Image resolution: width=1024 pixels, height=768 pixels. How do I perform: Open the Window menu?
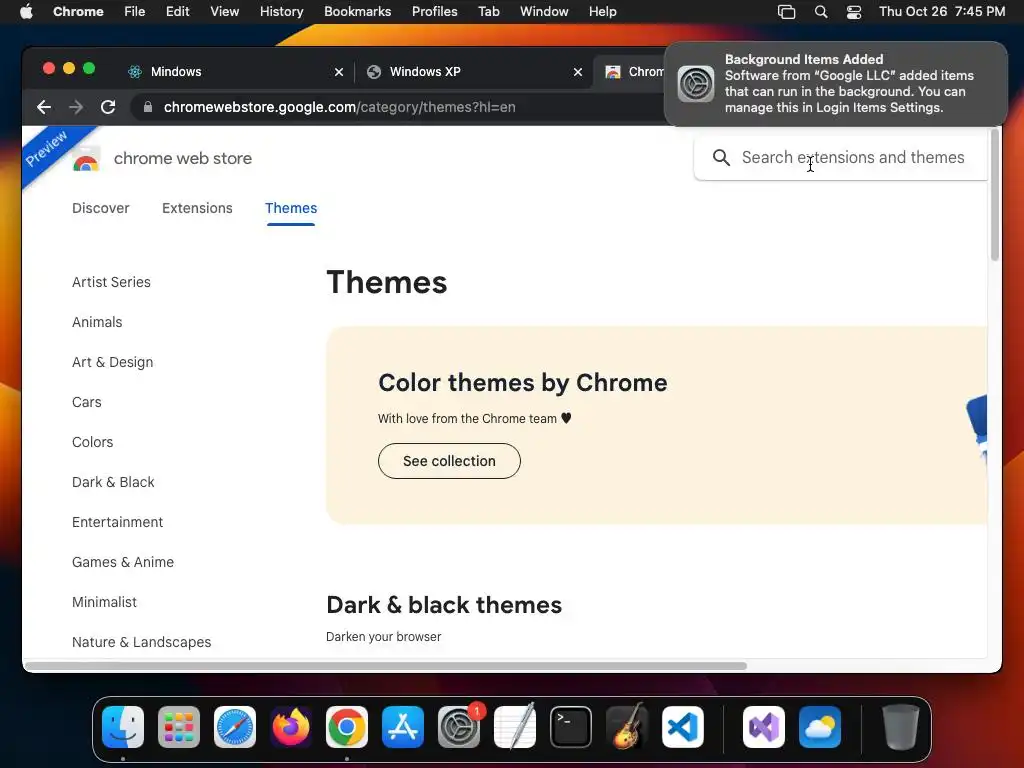point(544,12)
